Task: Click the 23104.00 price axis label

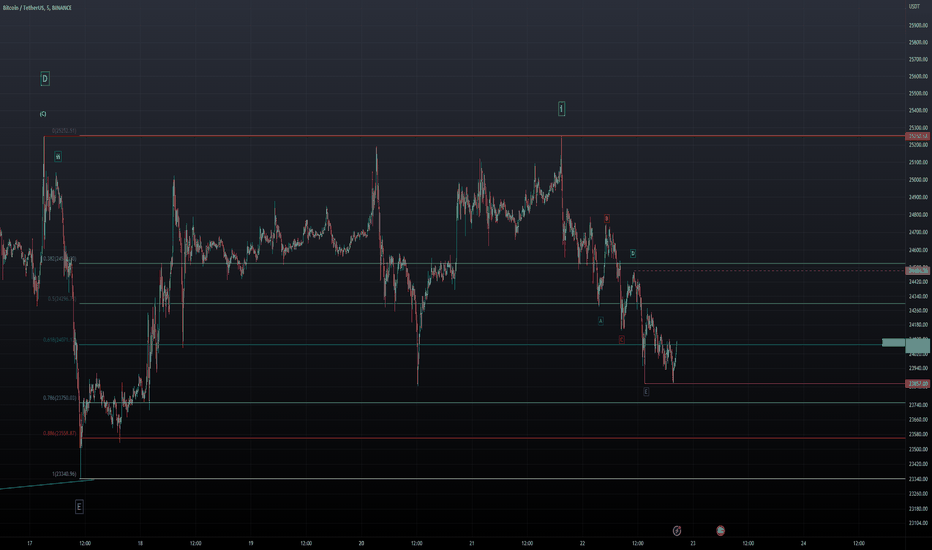Action: point(918,523)
